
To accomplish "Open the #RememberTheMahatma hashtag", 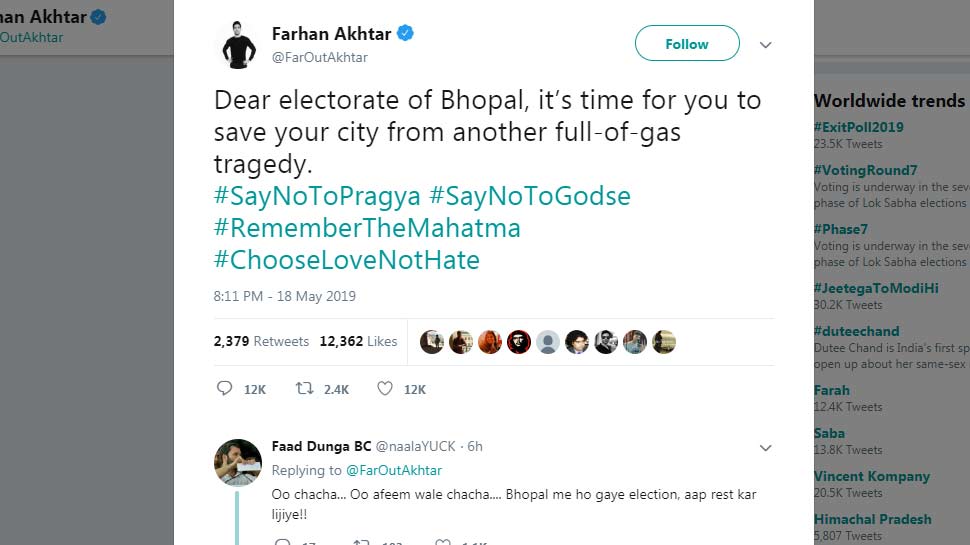I will click(367, 228).
